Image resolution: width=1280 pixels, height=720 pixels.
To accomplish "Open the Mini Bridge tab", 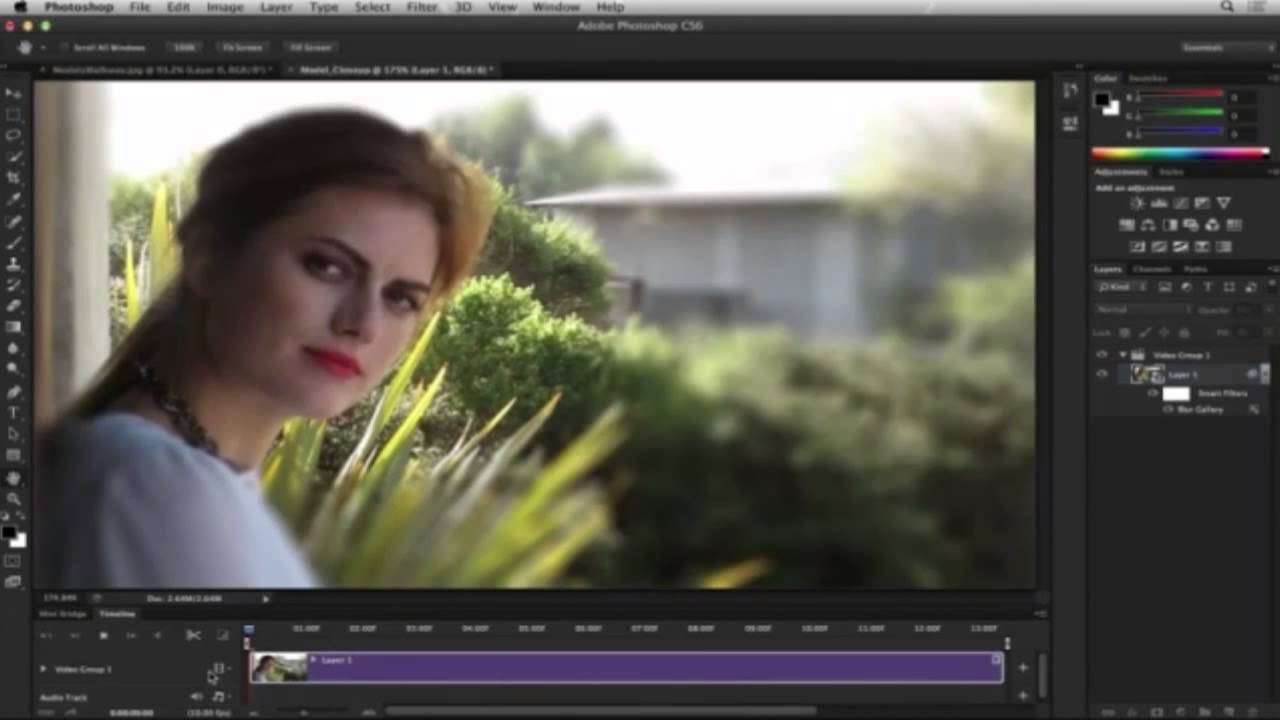I will (62, 613).
